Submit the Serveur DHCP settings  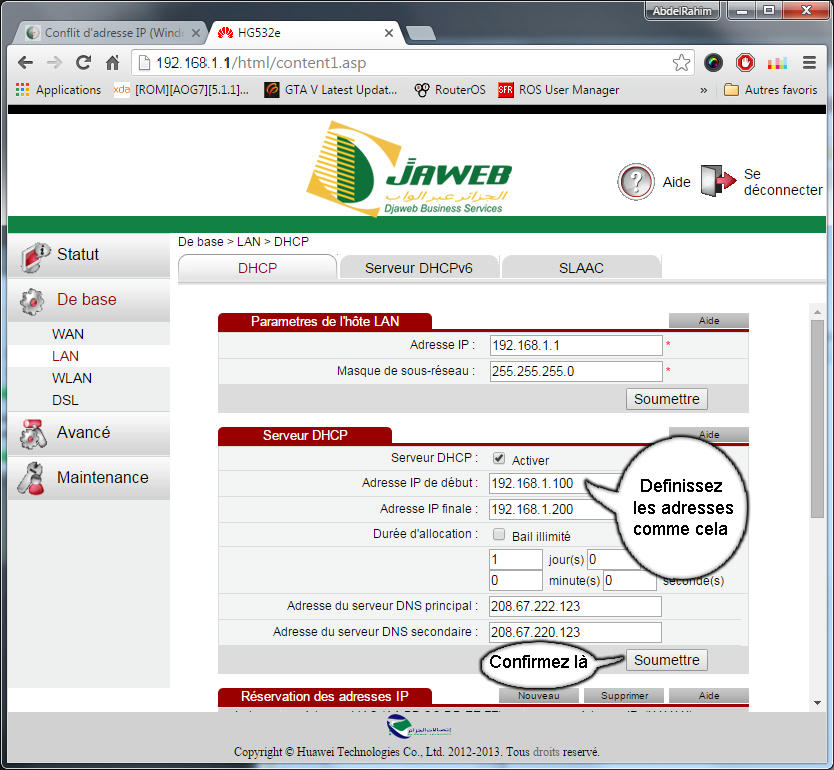coord(666,660)
